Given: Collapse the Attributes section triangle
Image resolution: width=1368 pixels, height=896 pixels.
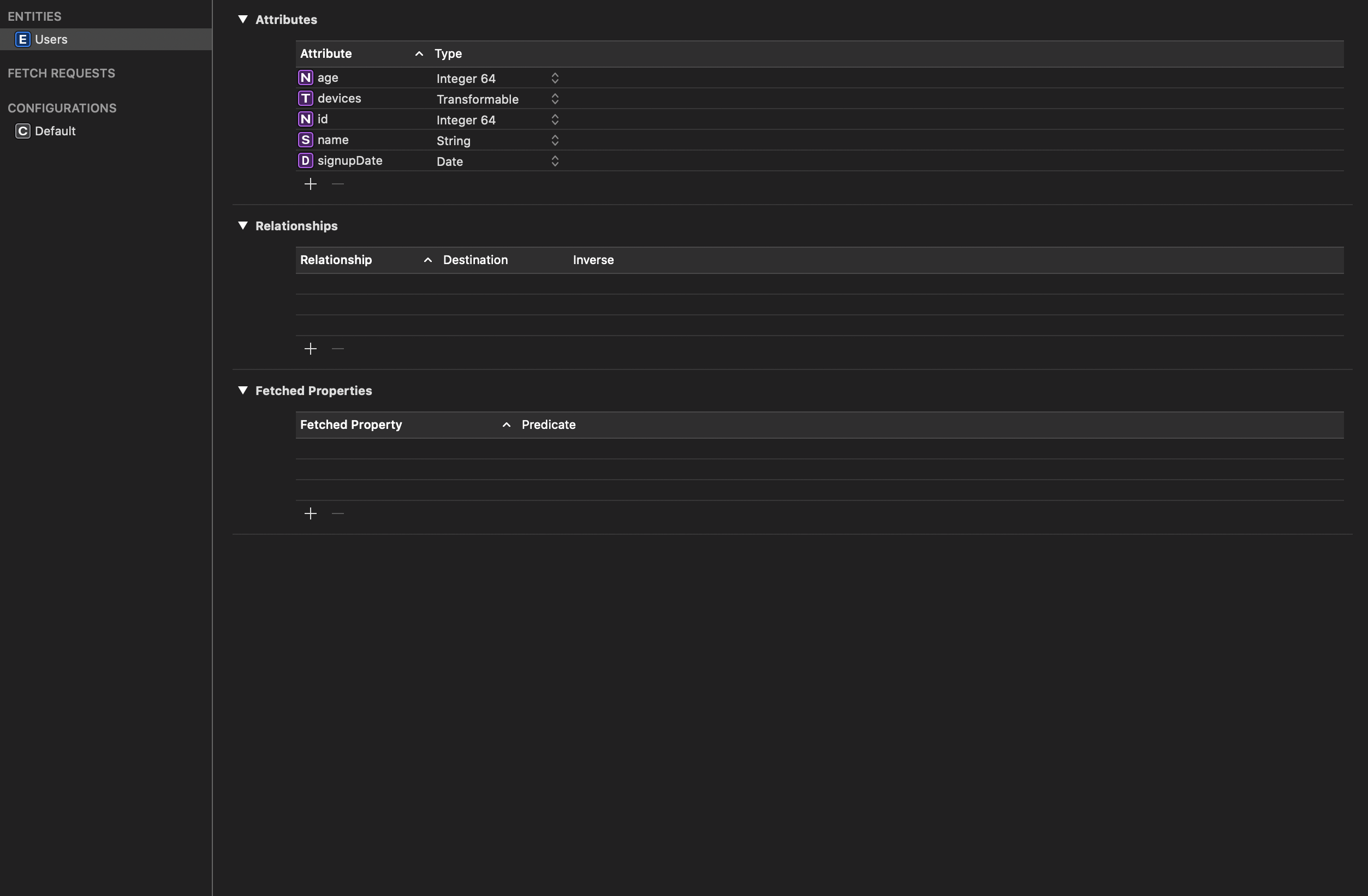Looking at the screenshot, I should (242, 20).
